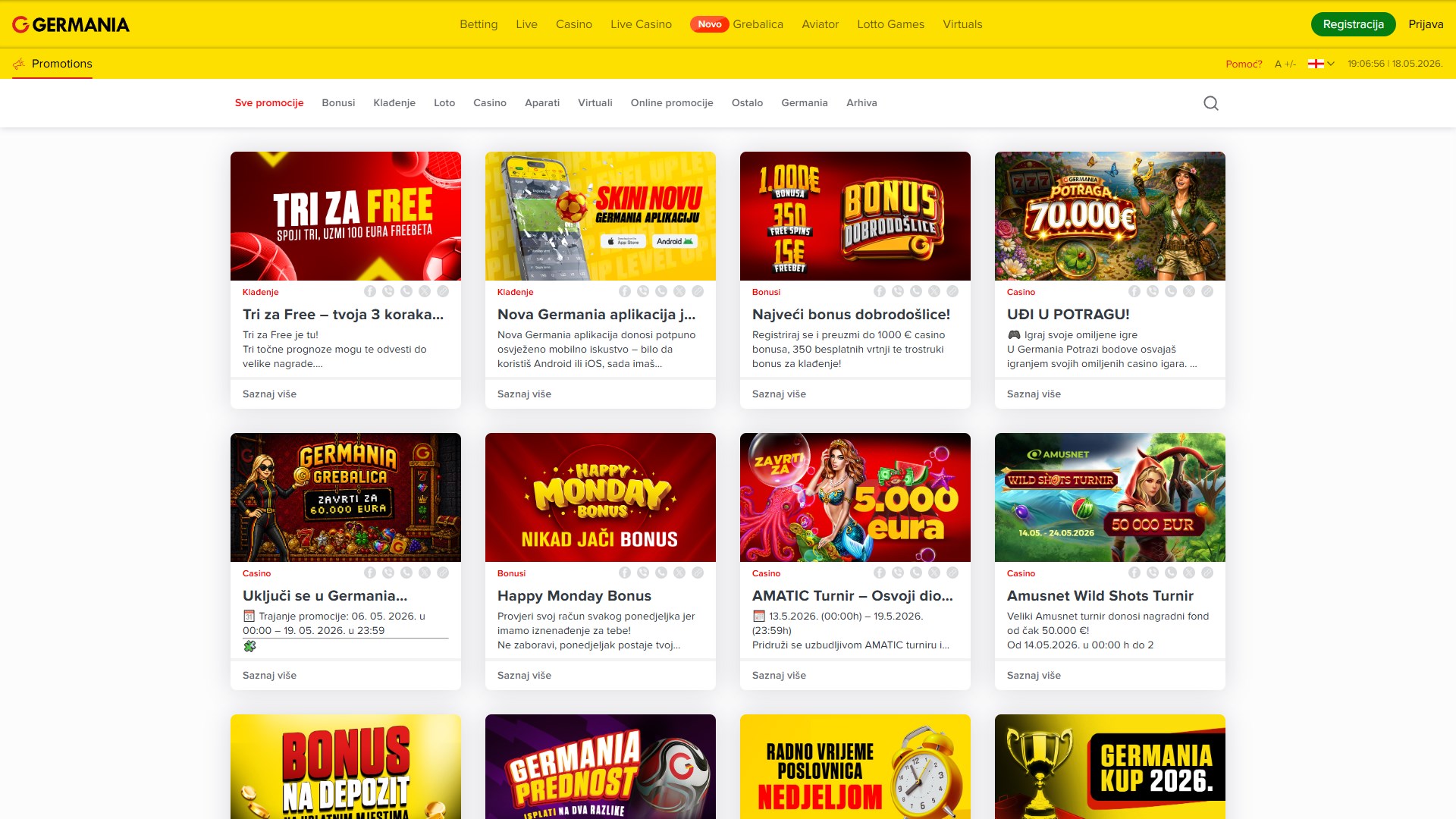The width and height of the screenshot is (1456, 819).
Task: Go to Live in the top menu
Action: coord(526,24)
